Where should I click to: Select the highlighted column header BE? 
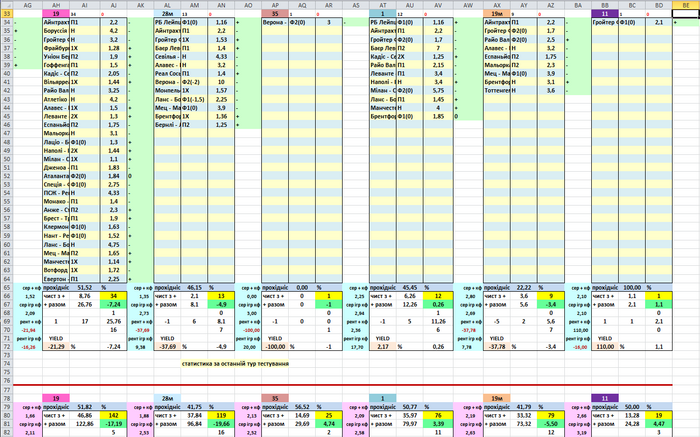(686, 5)
